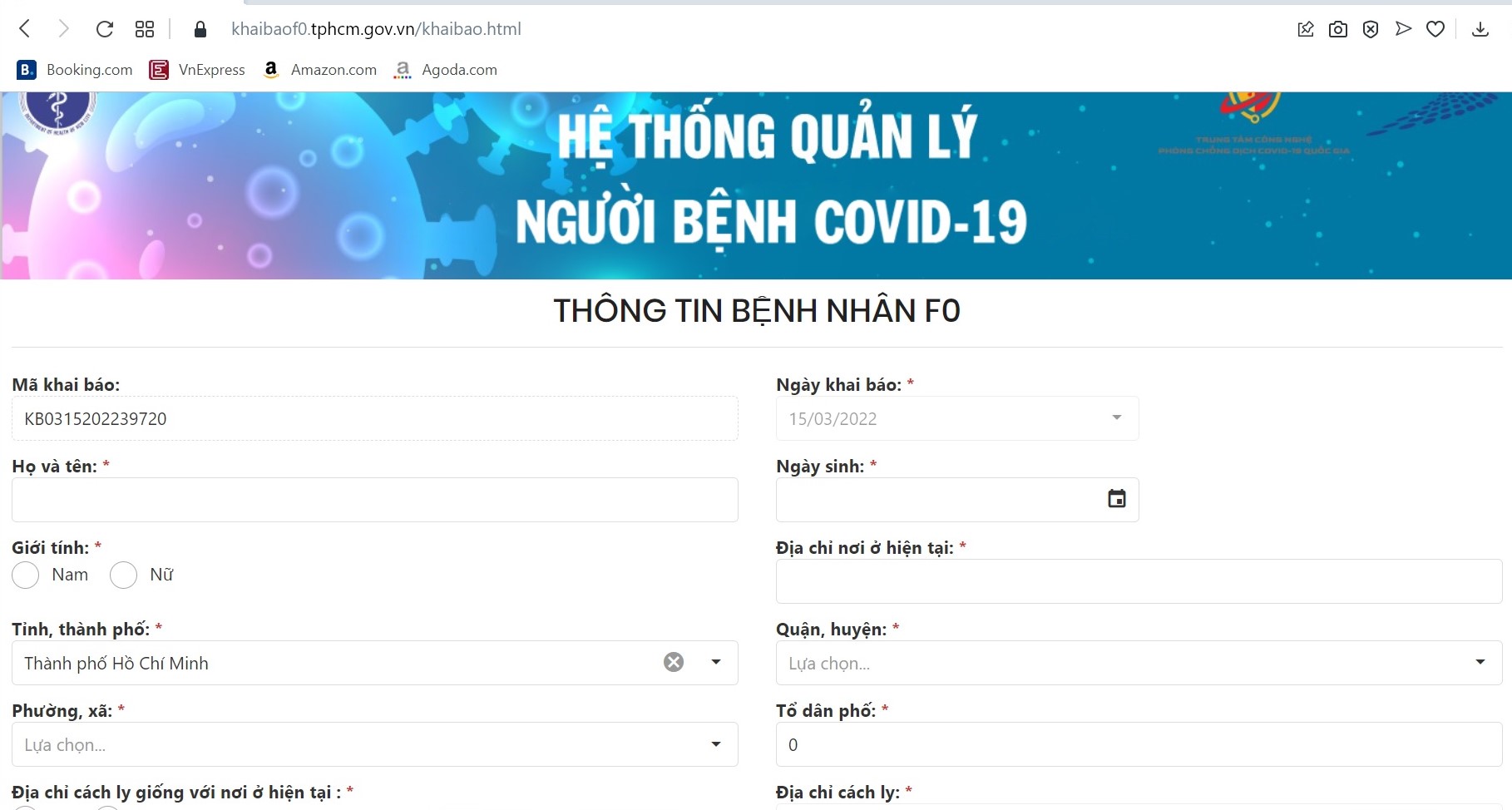Select the Nữ gender radio button

click(x=123, y=575)
